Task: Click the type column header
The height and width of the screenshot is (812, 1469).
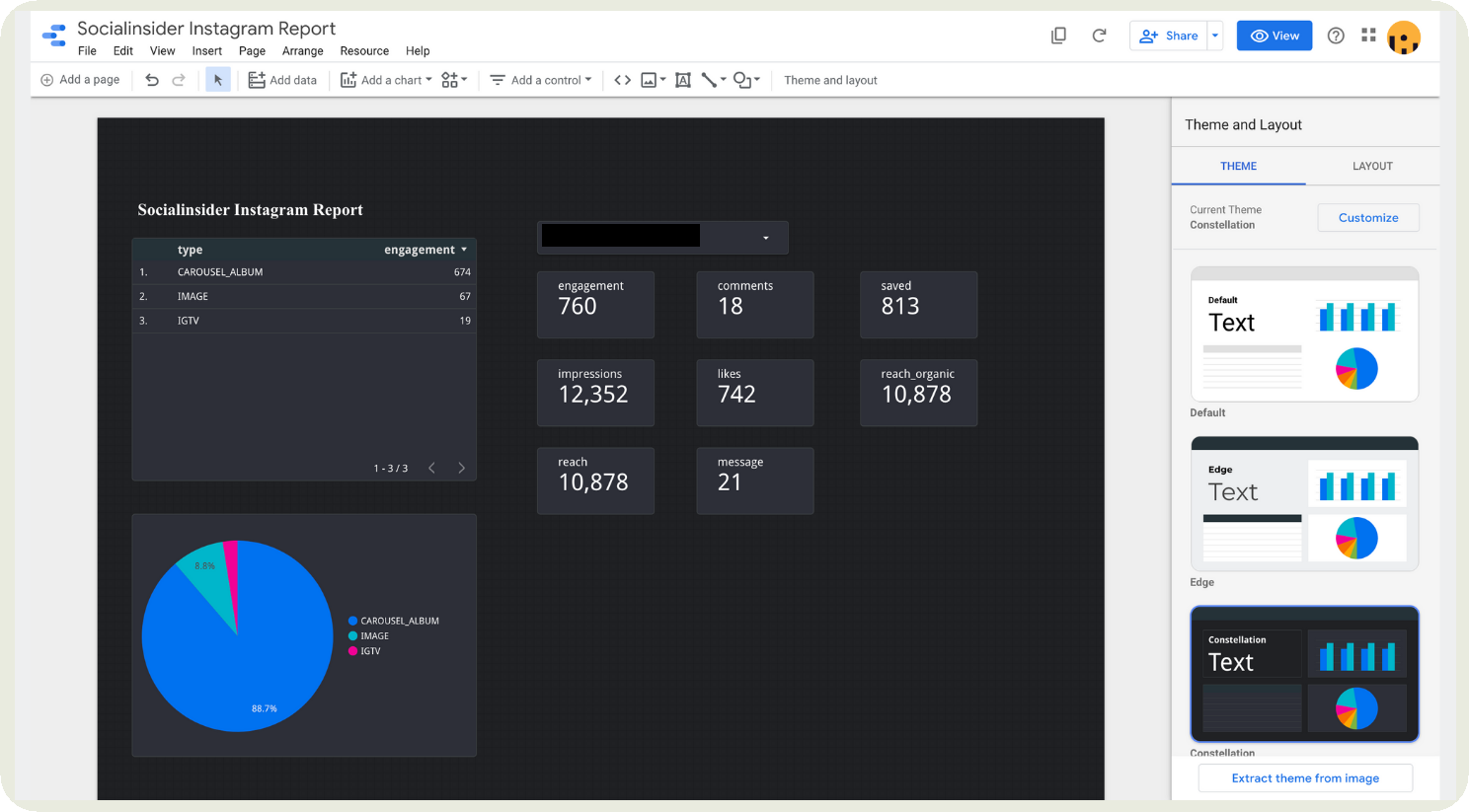Action: (190, 250)
